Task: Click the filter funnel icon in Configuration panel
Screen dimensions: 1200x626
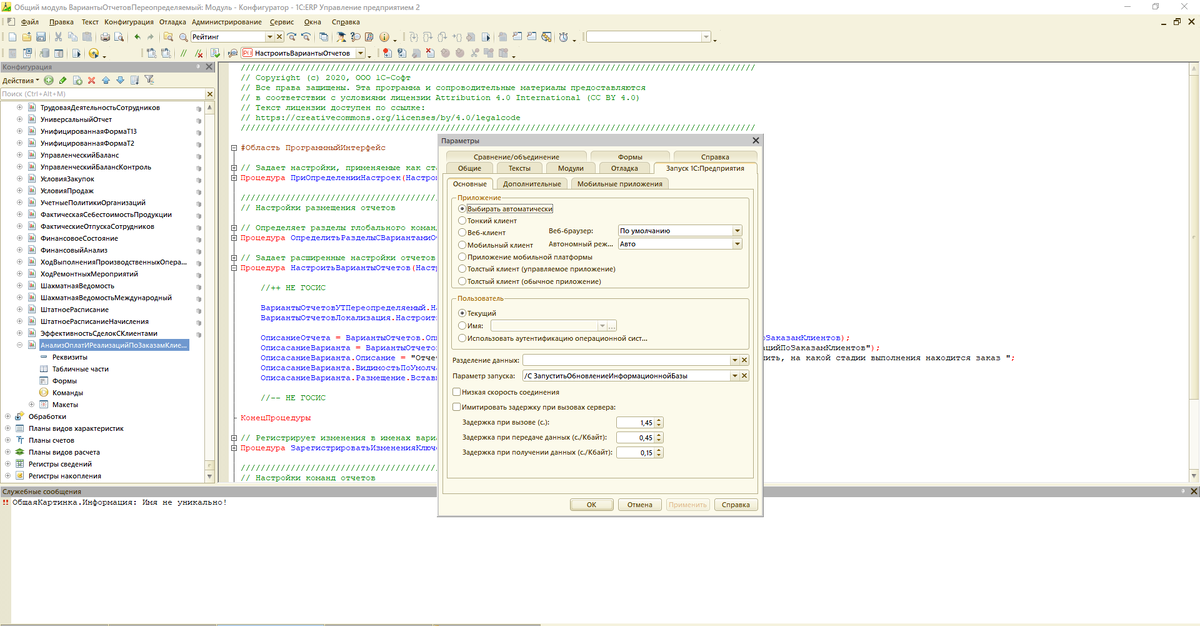Action: tap(149, 80)
